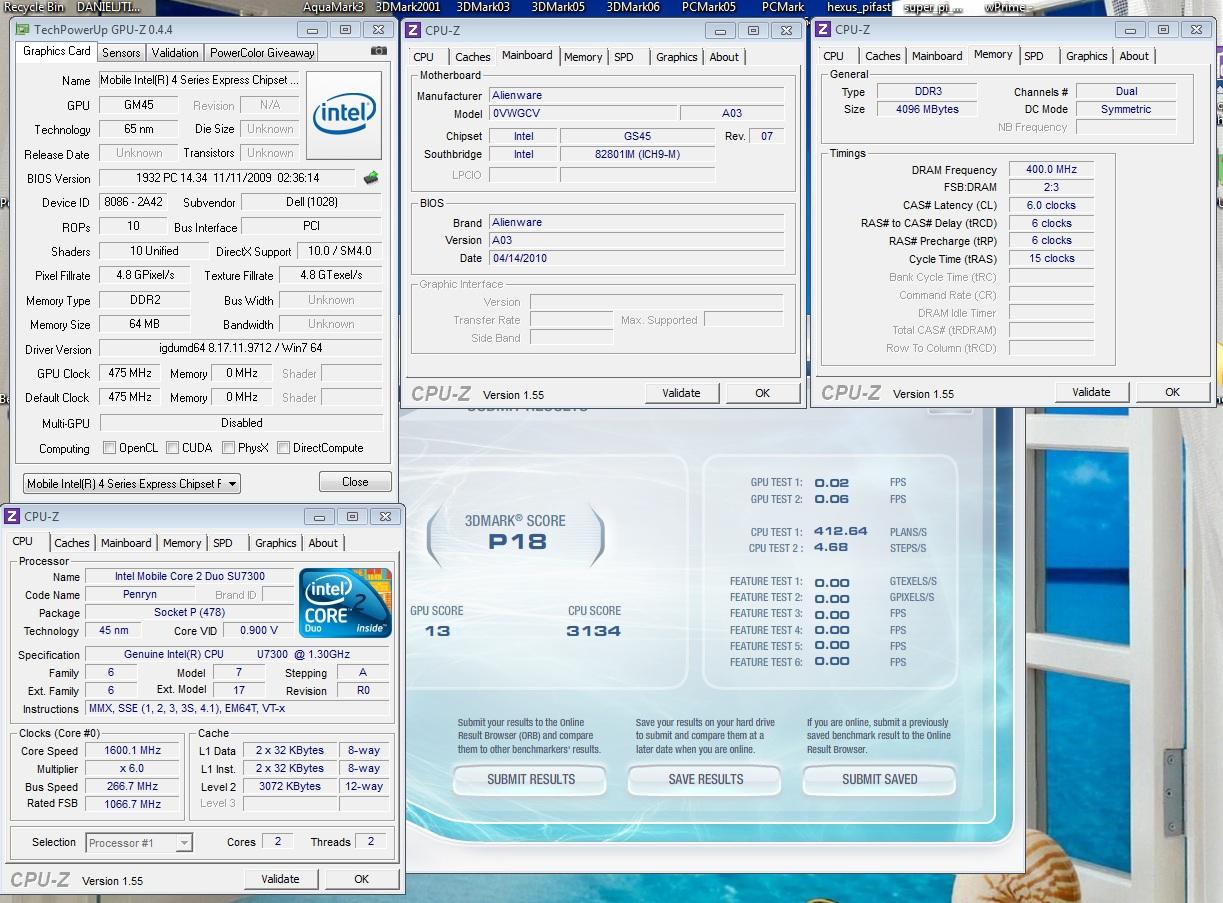Enable the CUDA checkbox

(173, 448)
